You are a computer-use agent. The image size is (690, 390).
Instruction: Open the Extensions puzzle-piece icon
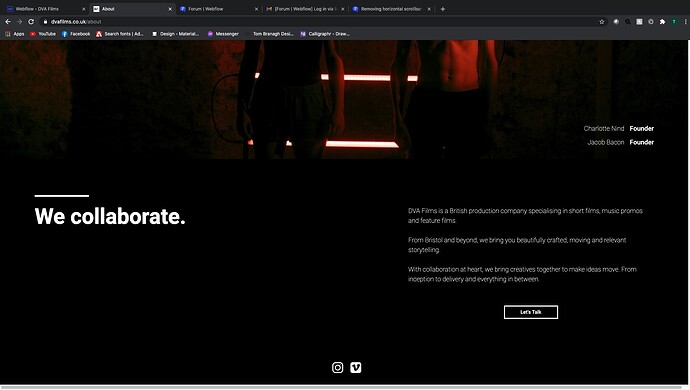pyautogui.click(x=662, y=22)
